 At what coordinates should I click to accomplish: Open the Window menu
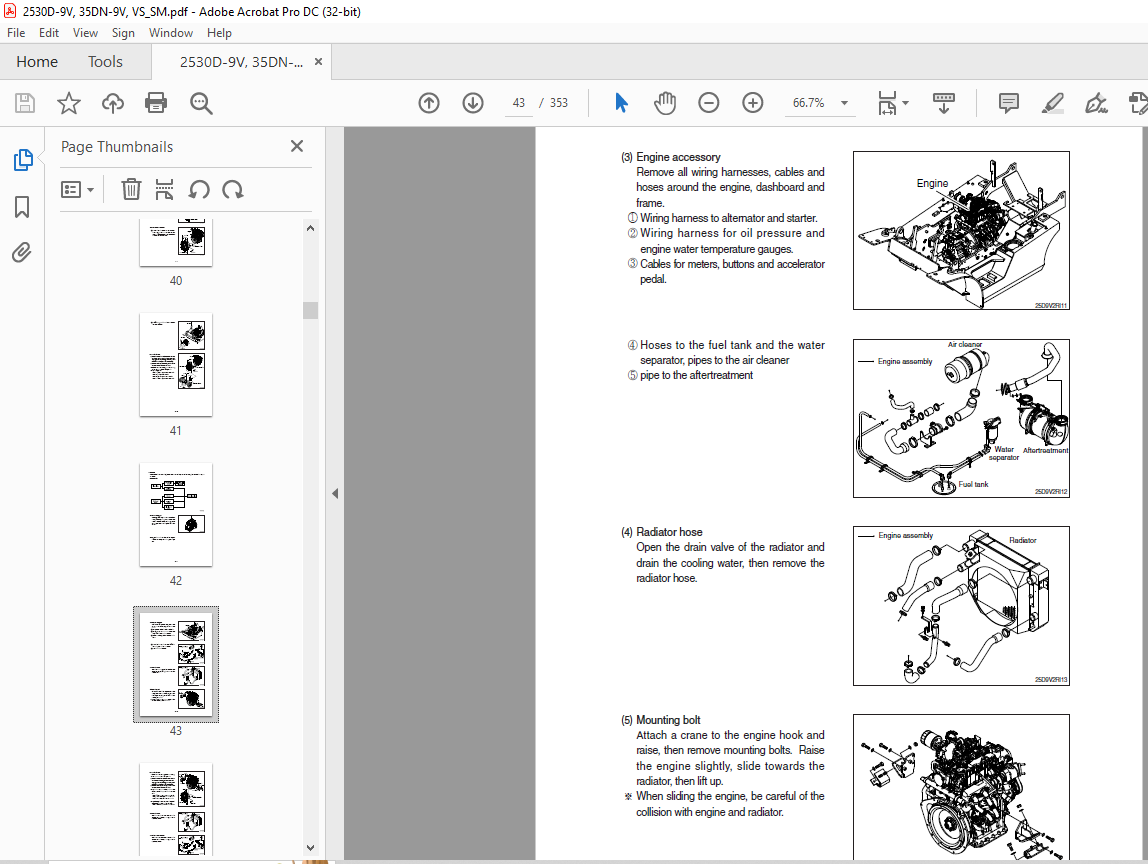click(x=171, y=33)
